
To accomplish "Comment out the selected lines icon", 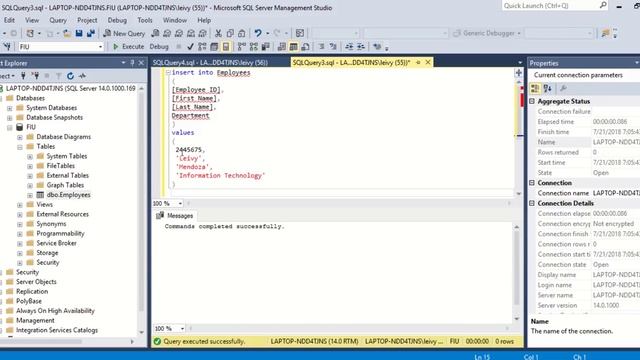I will pos(322,47).
